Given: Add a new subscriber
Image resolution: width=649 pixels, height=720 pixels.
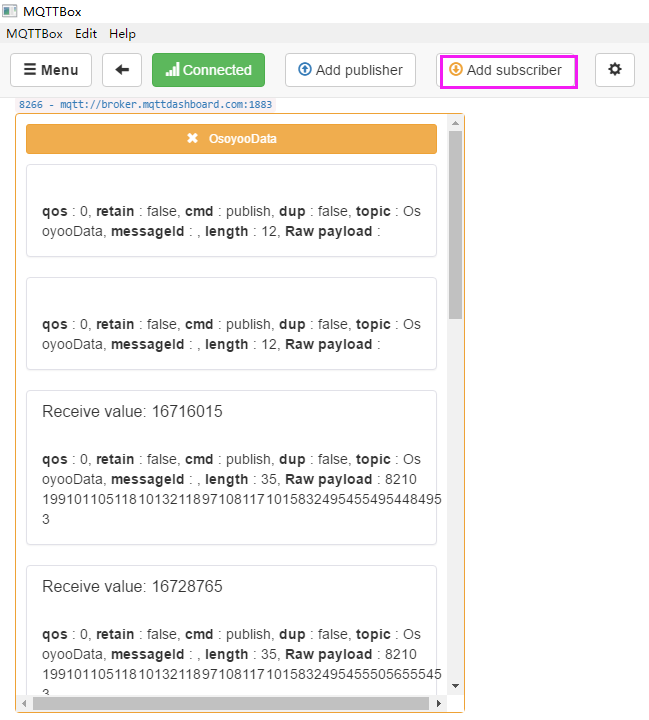Looking at the screenshot, I should (x=508, y=70).
